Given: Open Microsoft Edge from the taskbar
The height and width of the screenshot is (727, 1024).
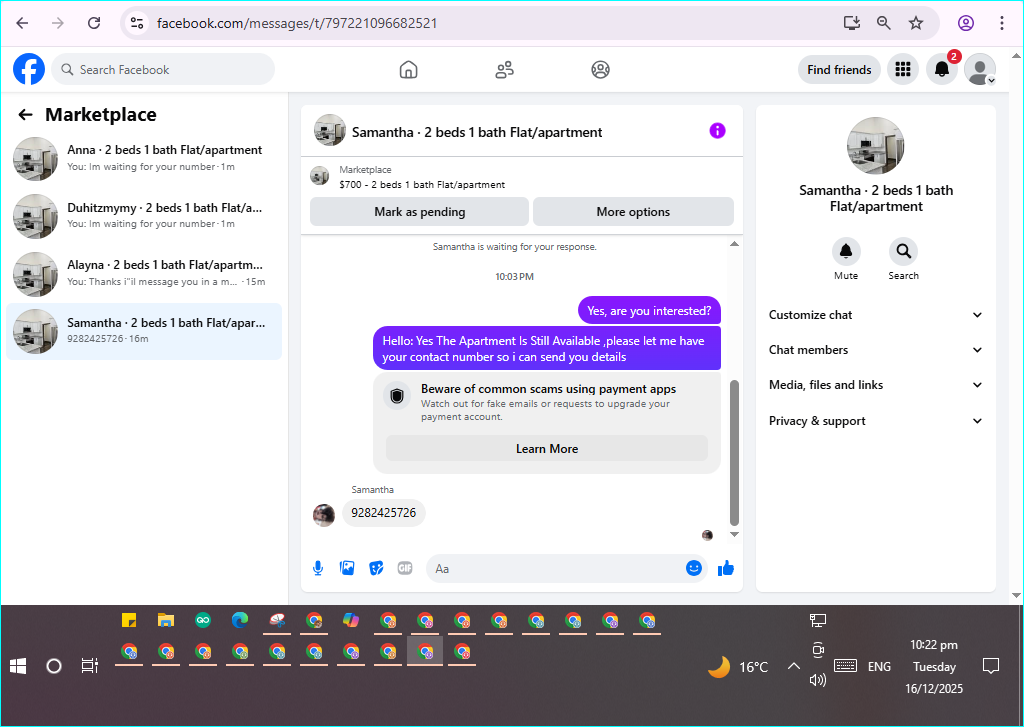Looking at the screenshot, I should pos(240,620).
